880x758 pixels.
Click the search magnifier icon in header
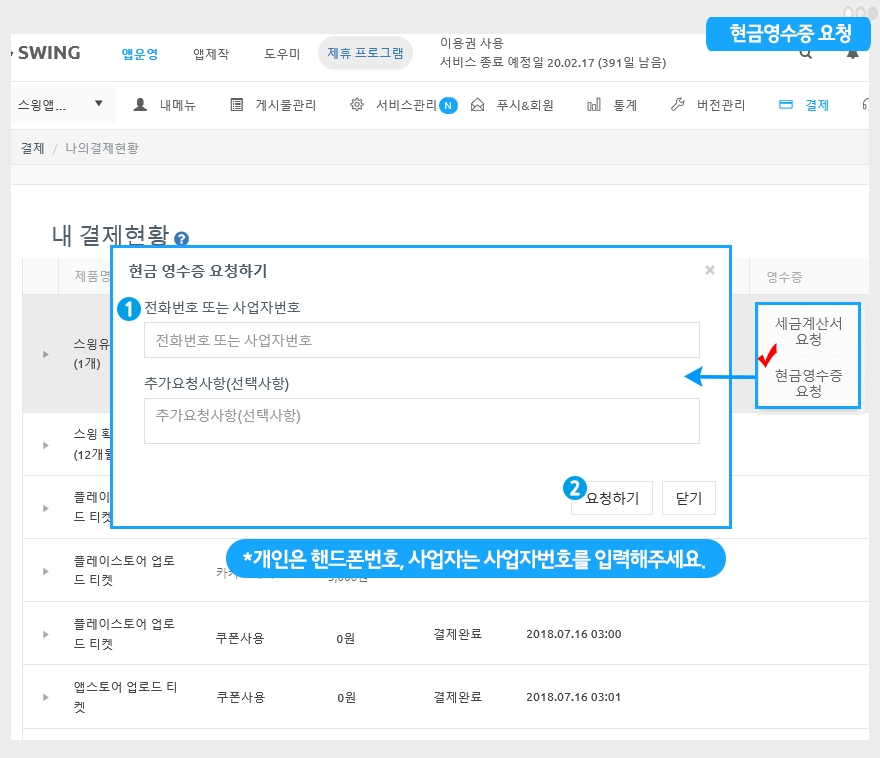pyautogui.click(x=806, y=54)
